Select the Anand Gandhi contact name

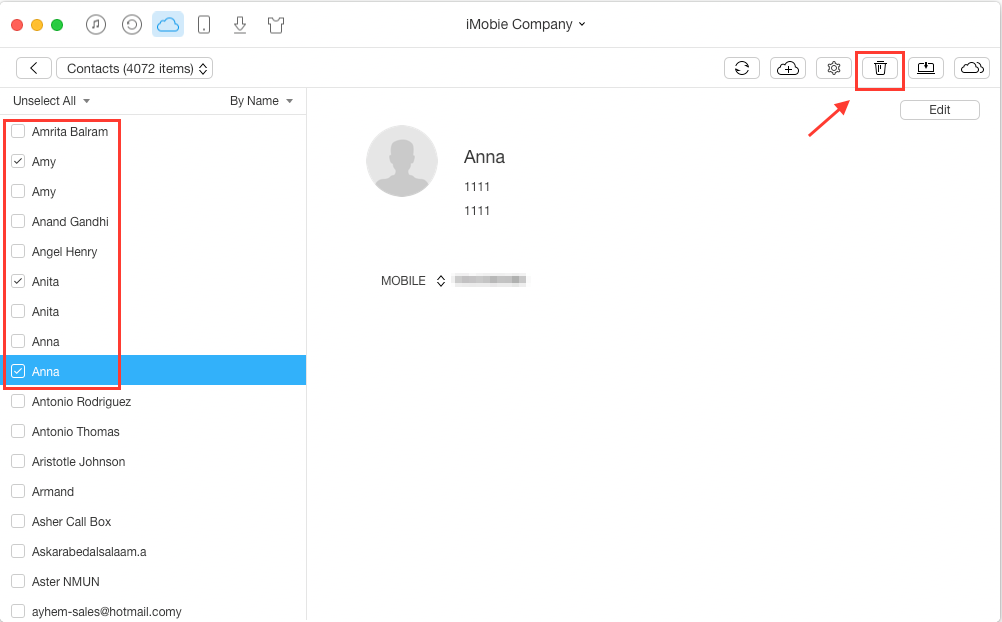coord(70,222)
